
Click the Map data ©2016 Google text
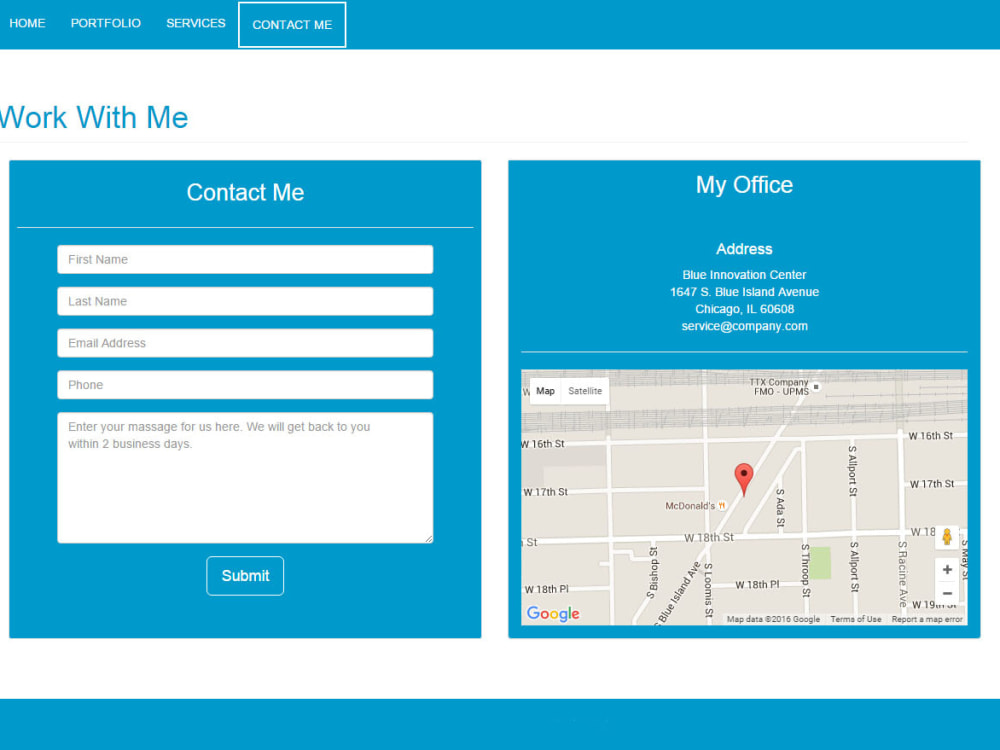tap(774, 619)
